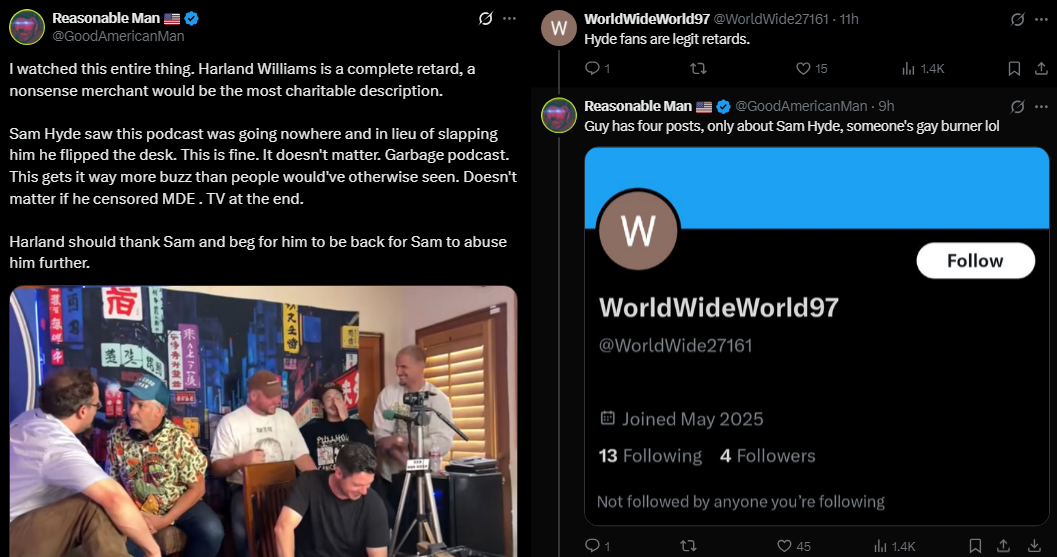Bookmark WorldWideWorld97's tweet
This screenshot has width=1057, height=557.
(x=1014, y=68)
